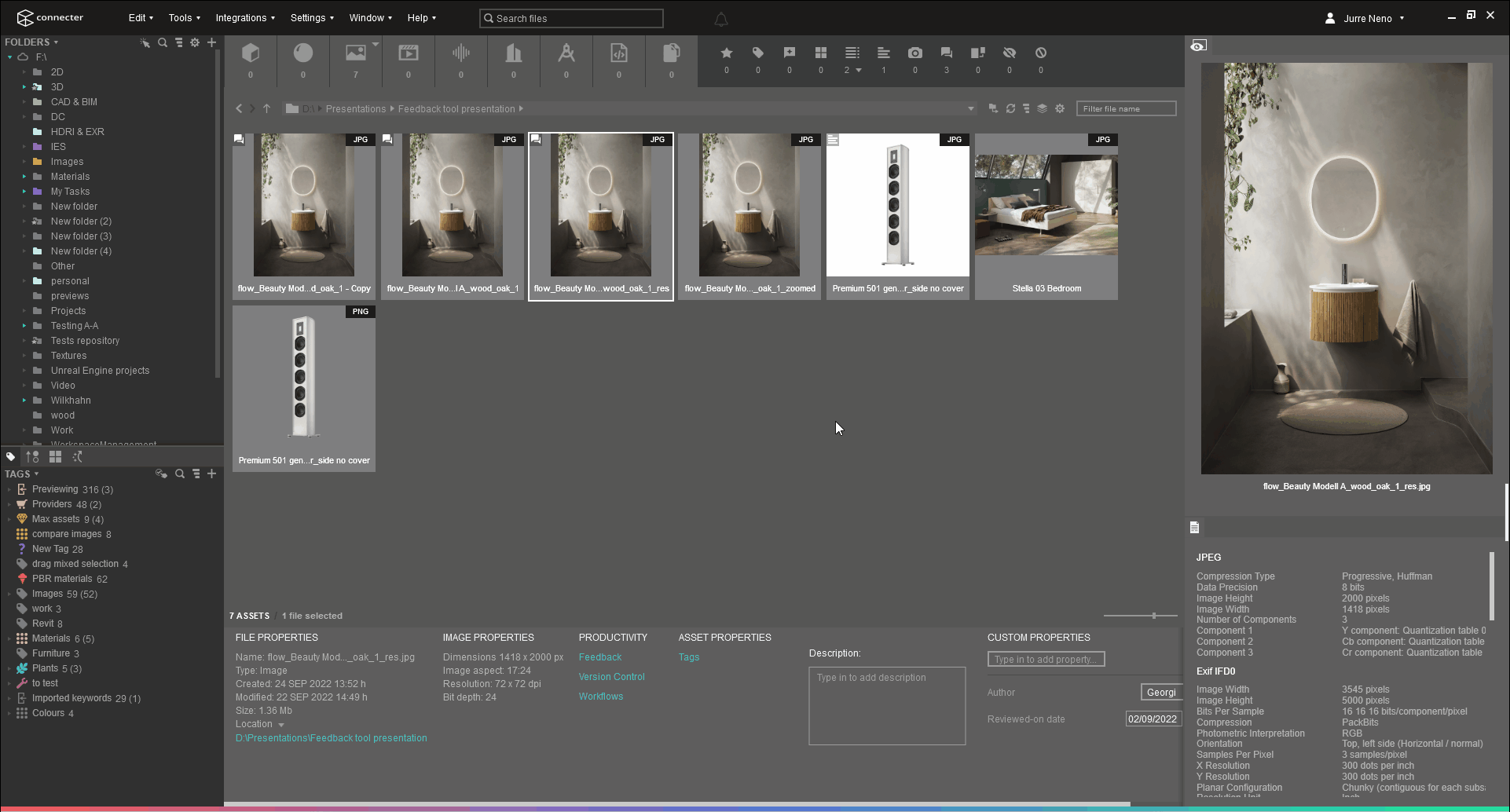The width and height of the screenshot is (1510, 812).
Task: Open the Help menu
Action: [421, 17]
